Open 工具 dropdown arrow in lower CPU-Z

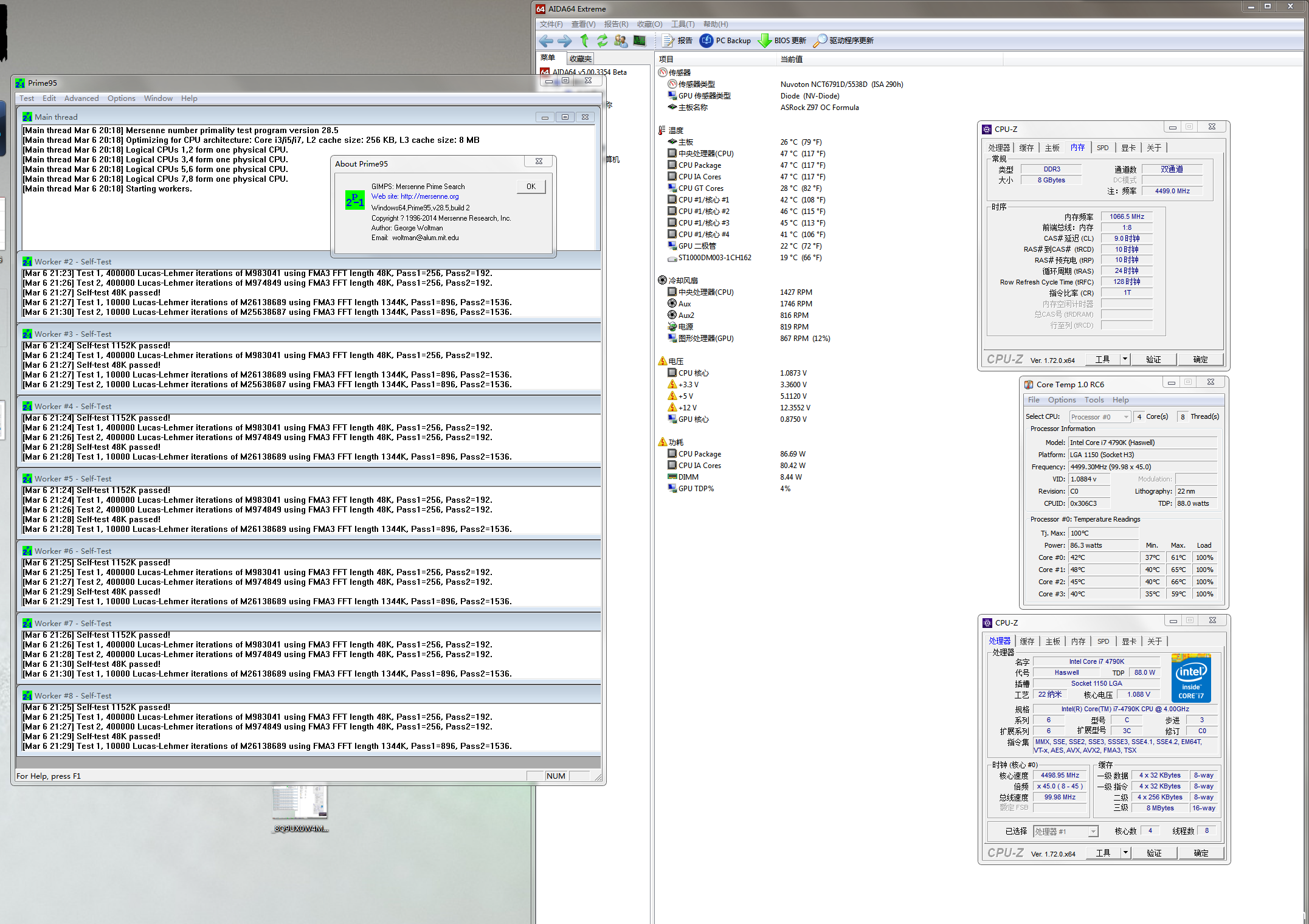(1125, 852)
